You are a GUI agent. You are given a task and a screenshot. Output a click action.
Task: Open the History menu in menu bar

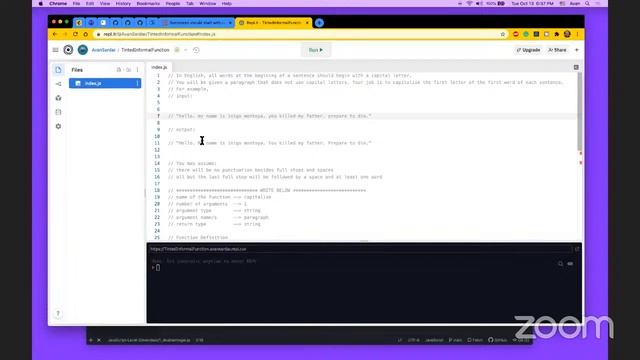pyautogui.click(x=123, y=3)
